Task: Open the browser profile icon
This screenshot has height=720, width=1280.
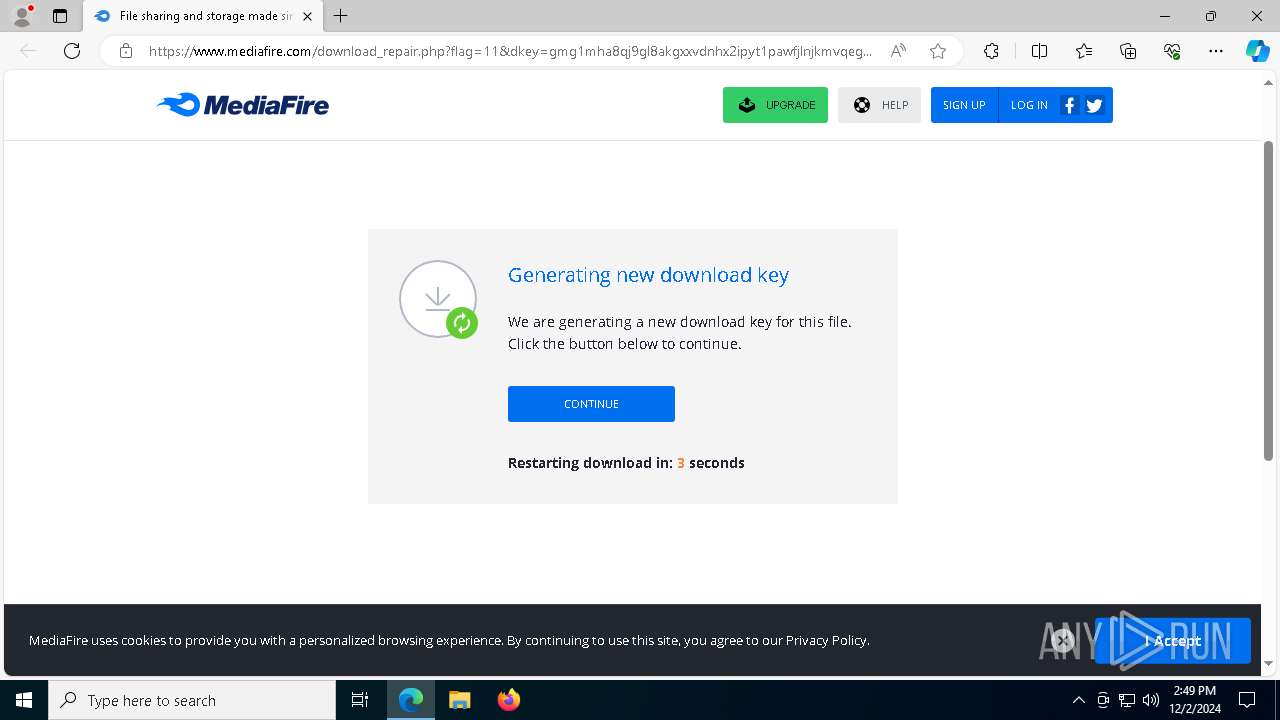Action: click(22, 16)
